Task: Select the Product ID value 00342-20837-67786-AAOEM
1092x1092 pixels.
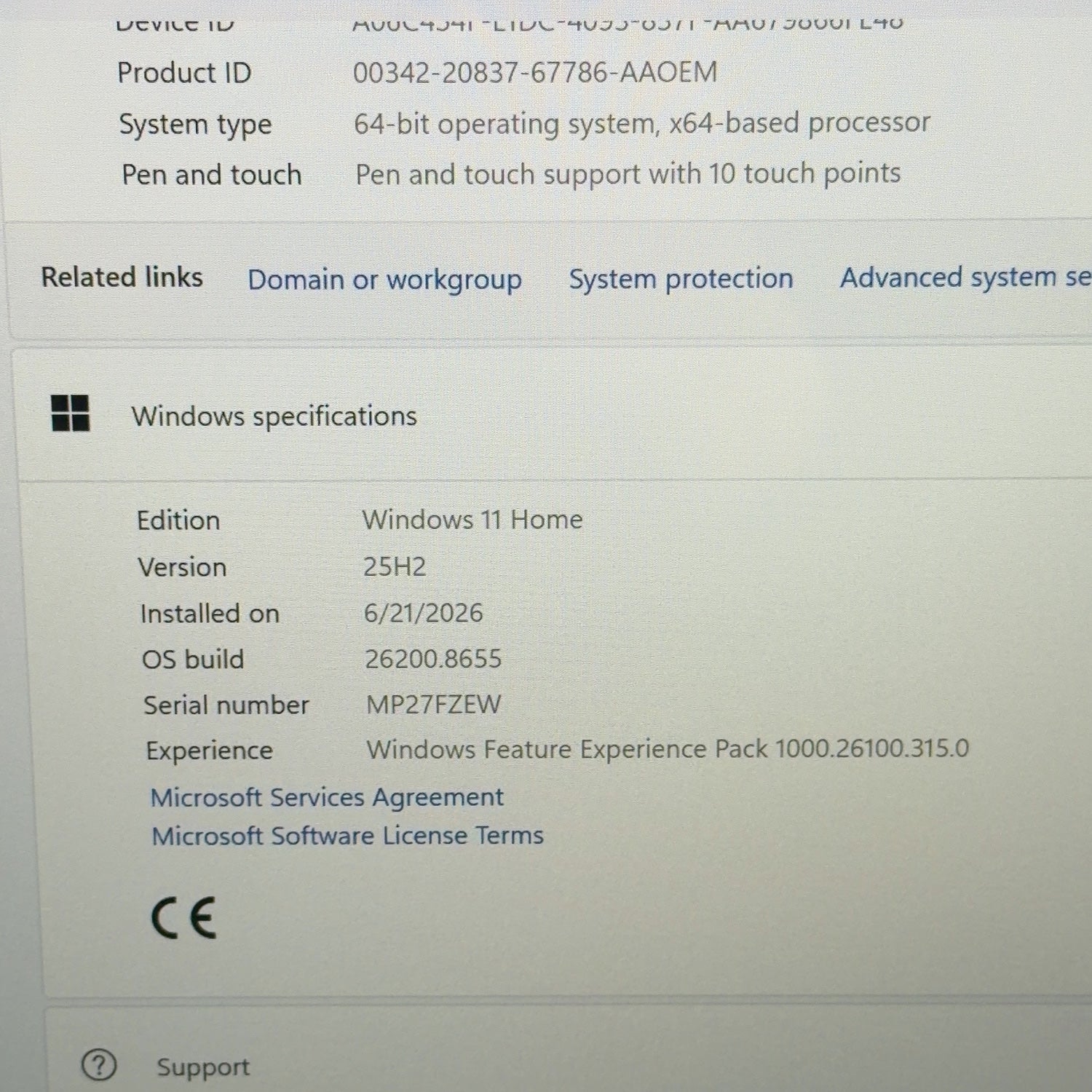Action: (535, 72)
